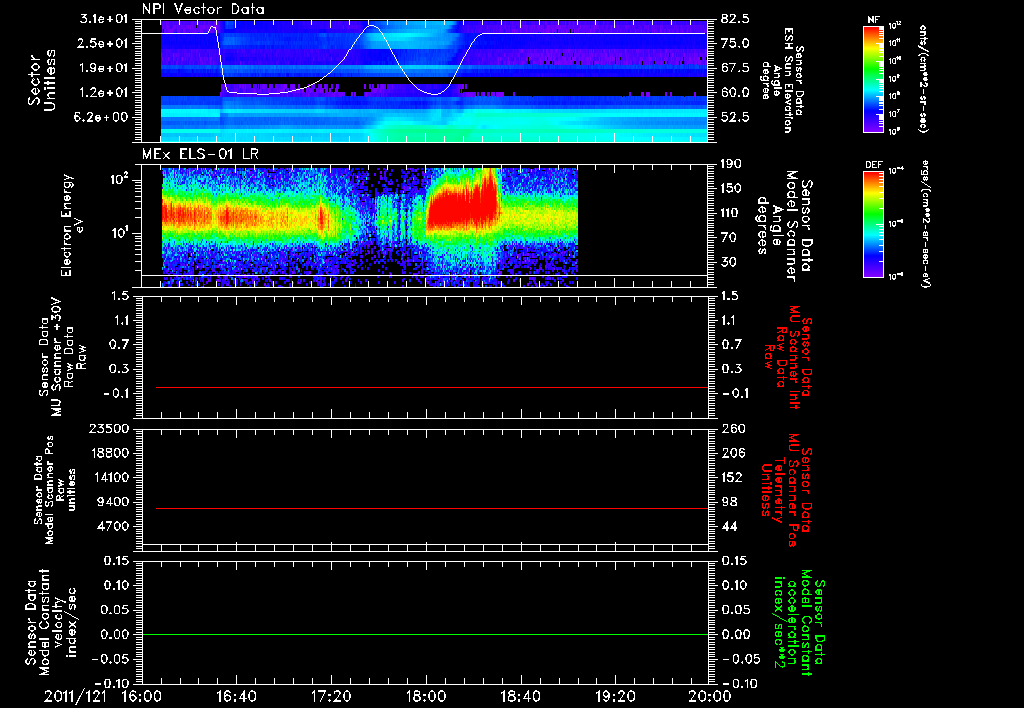
Task: Click the red MU Scanner Pos Telemetry label
Action: [787, 490]
